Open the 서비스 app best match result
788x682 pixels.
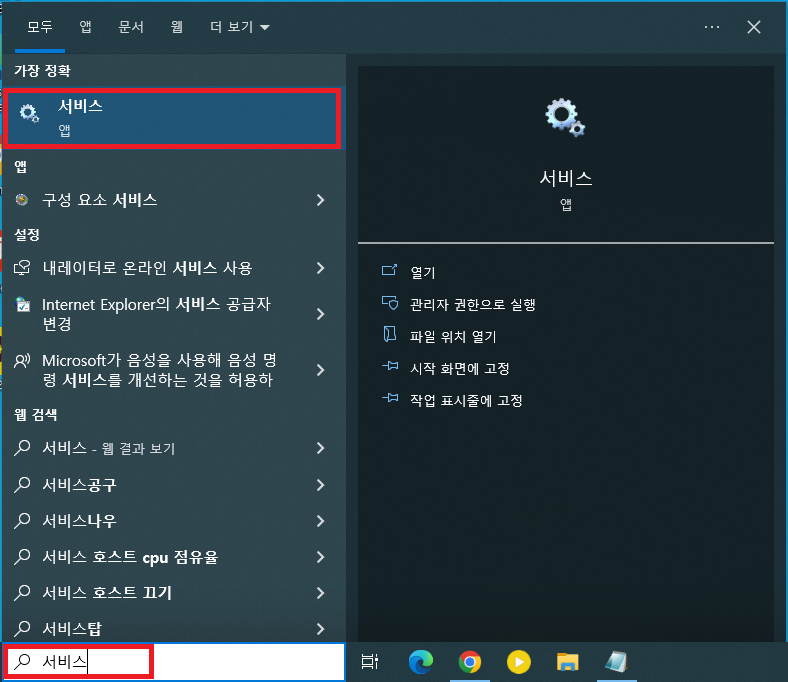click(172, 118)
